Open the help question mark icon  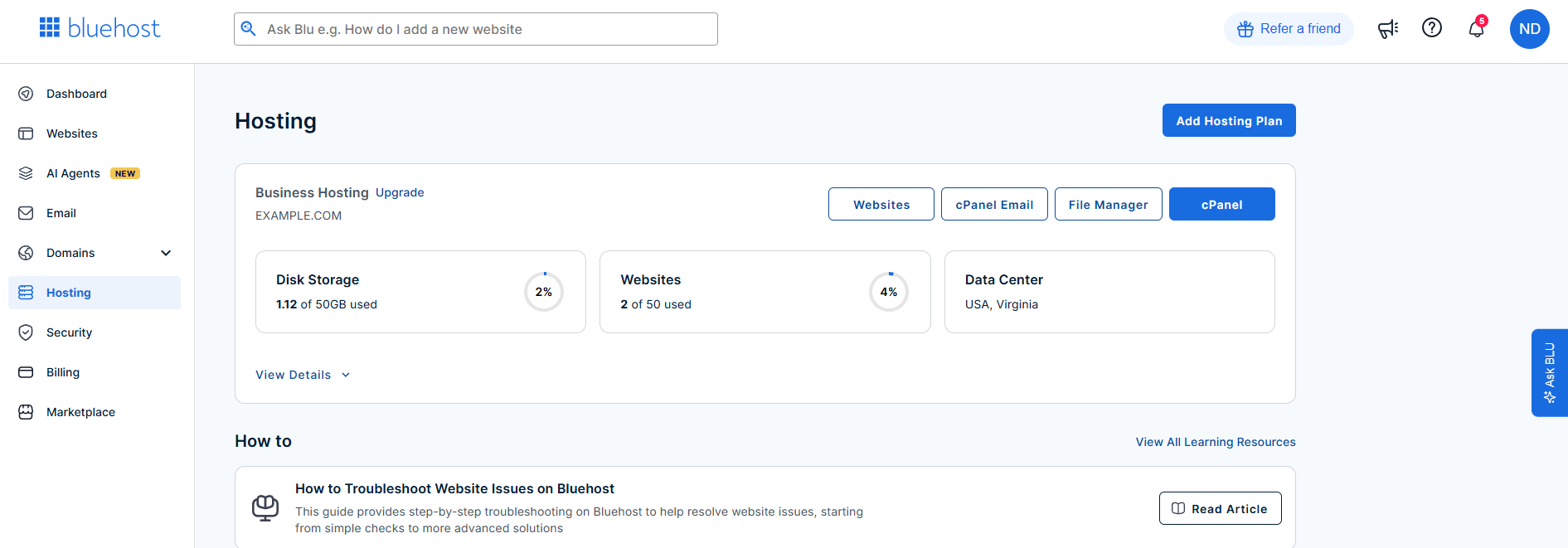click(x=1432, y=28)
